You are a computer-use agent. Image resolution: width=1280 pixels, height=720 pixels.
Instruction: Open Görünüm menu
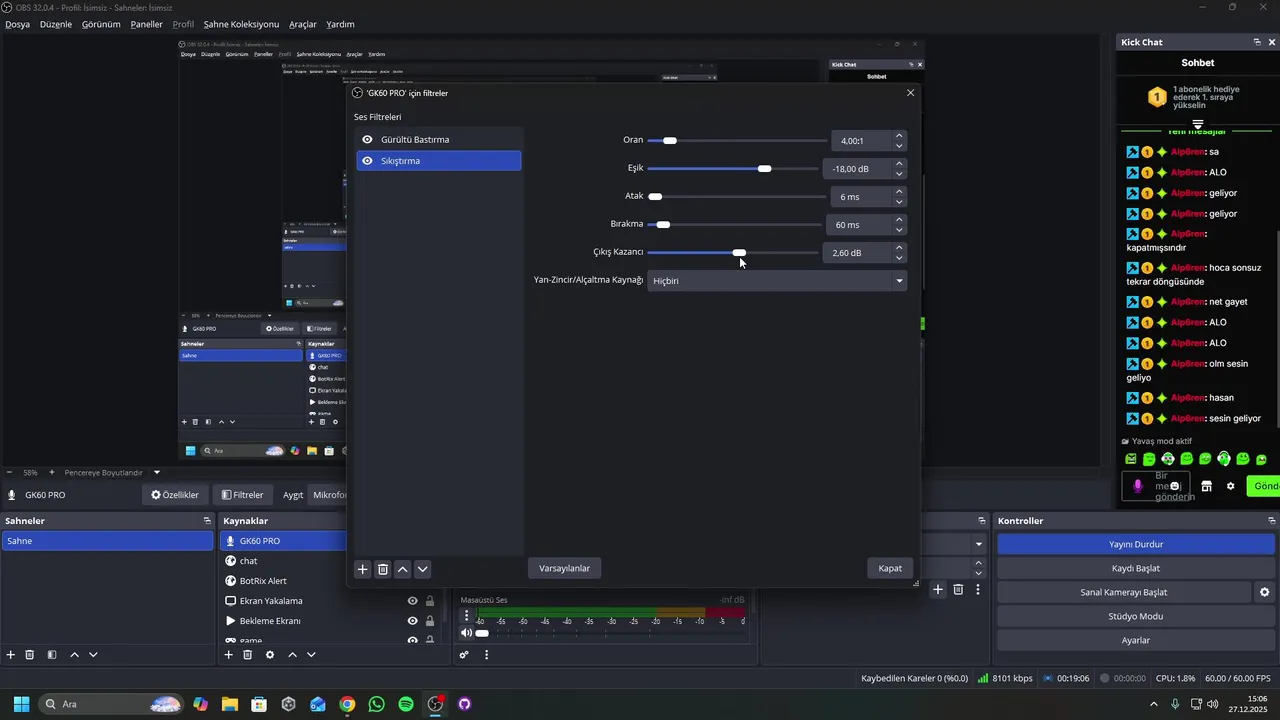101,24
